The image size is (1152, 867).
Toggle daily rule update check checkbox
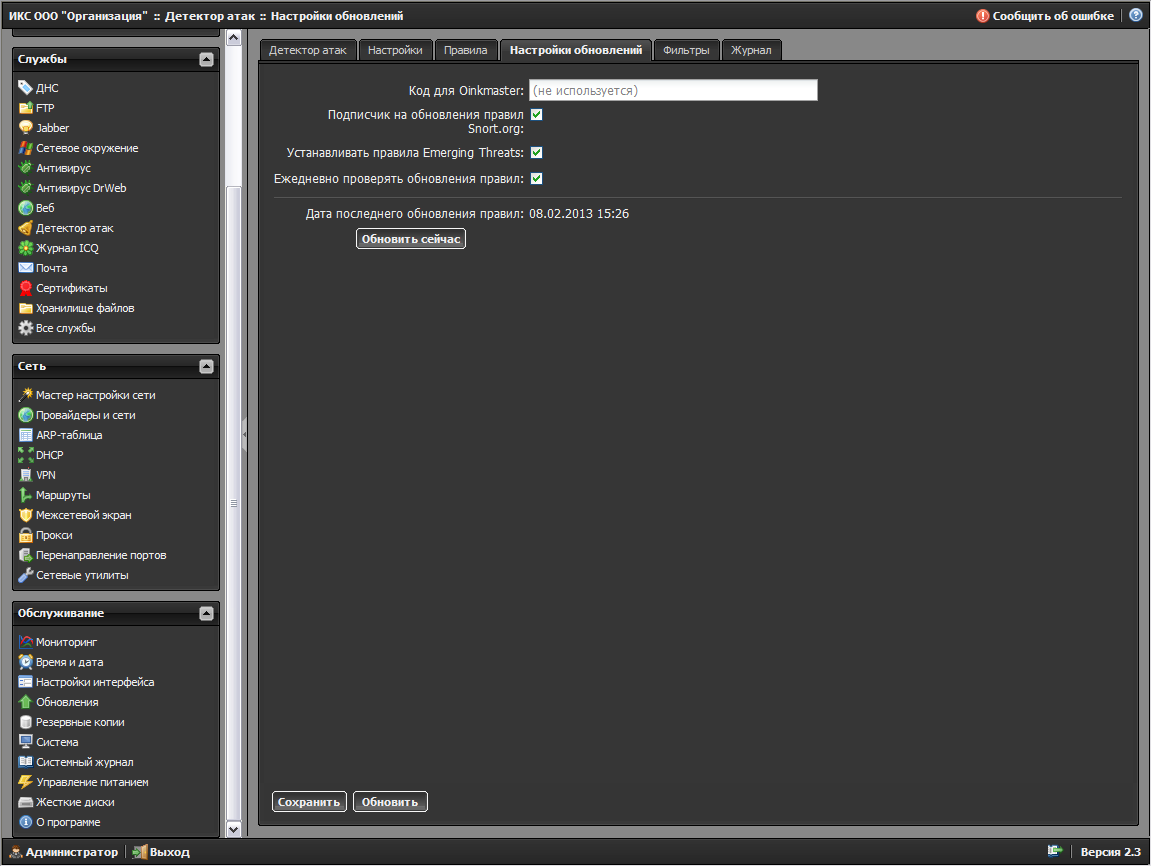point(536,179)
